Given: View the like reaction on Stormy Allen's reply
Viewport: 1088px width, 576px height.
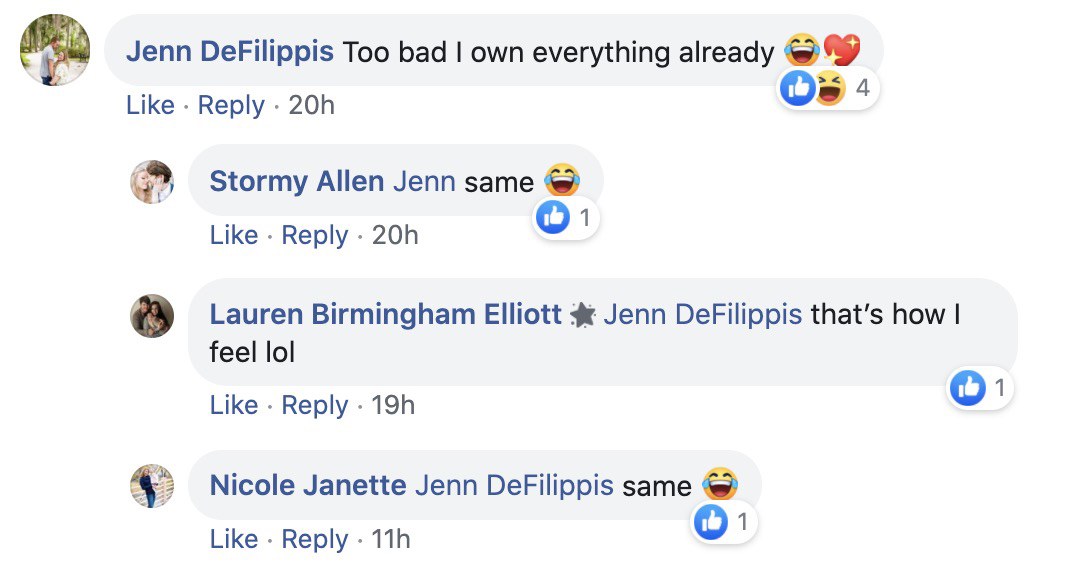Looking at the screenshot, I should click(x=567, y=218).
